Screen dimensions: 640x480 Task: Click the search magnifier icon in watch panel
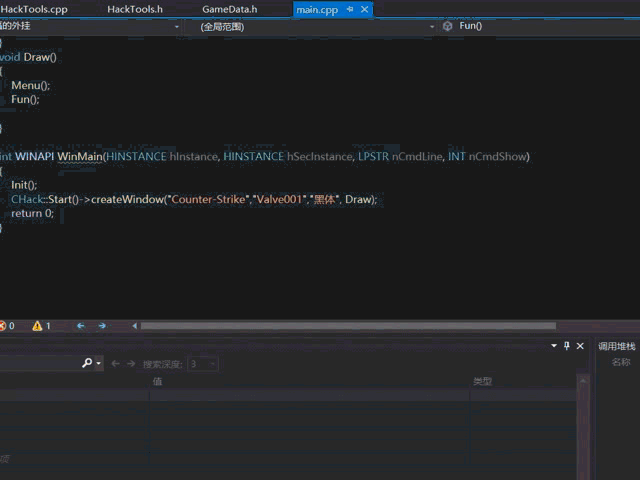click(88, 364)
